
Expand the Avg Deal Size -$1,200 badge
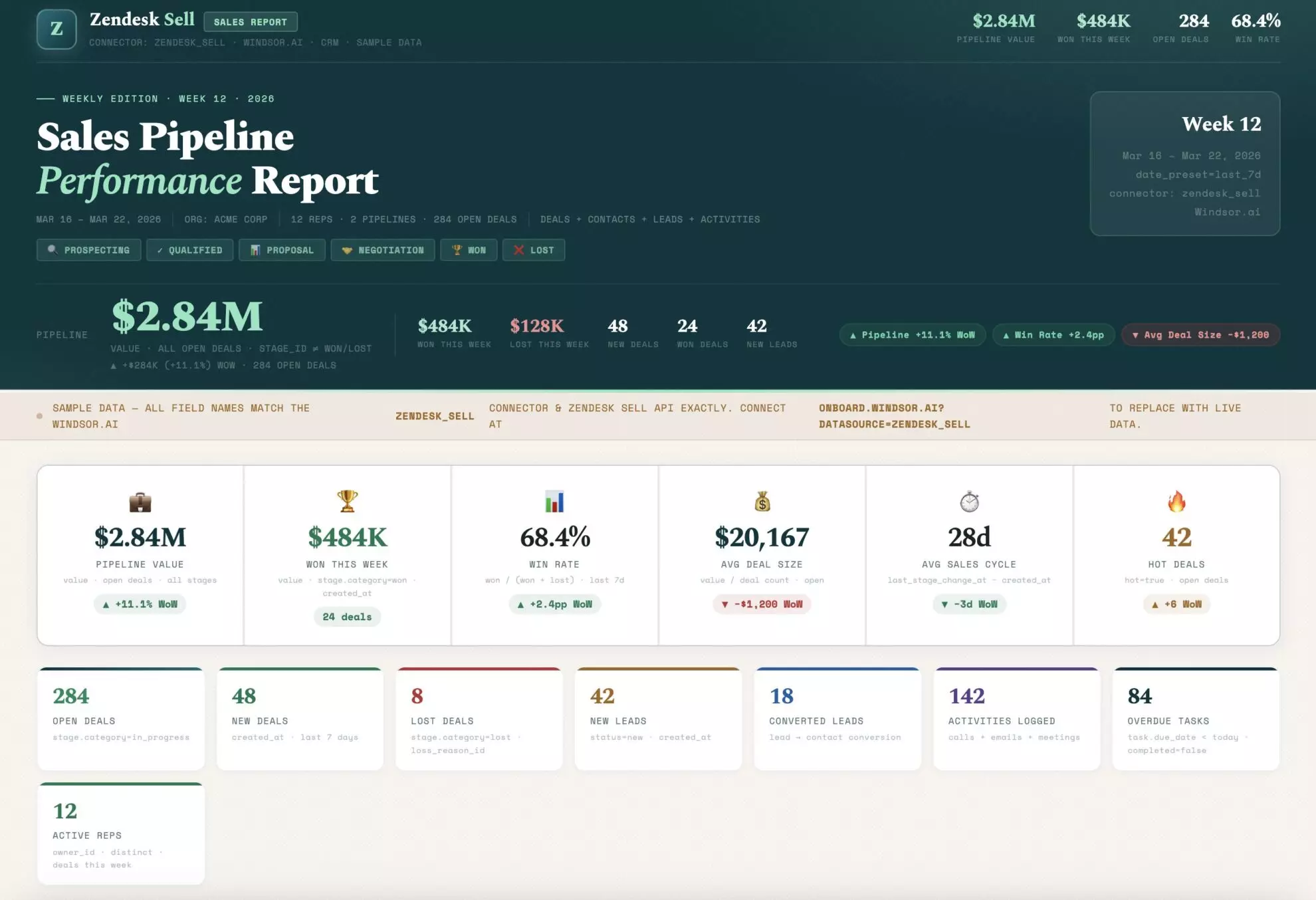point(1200,334)
